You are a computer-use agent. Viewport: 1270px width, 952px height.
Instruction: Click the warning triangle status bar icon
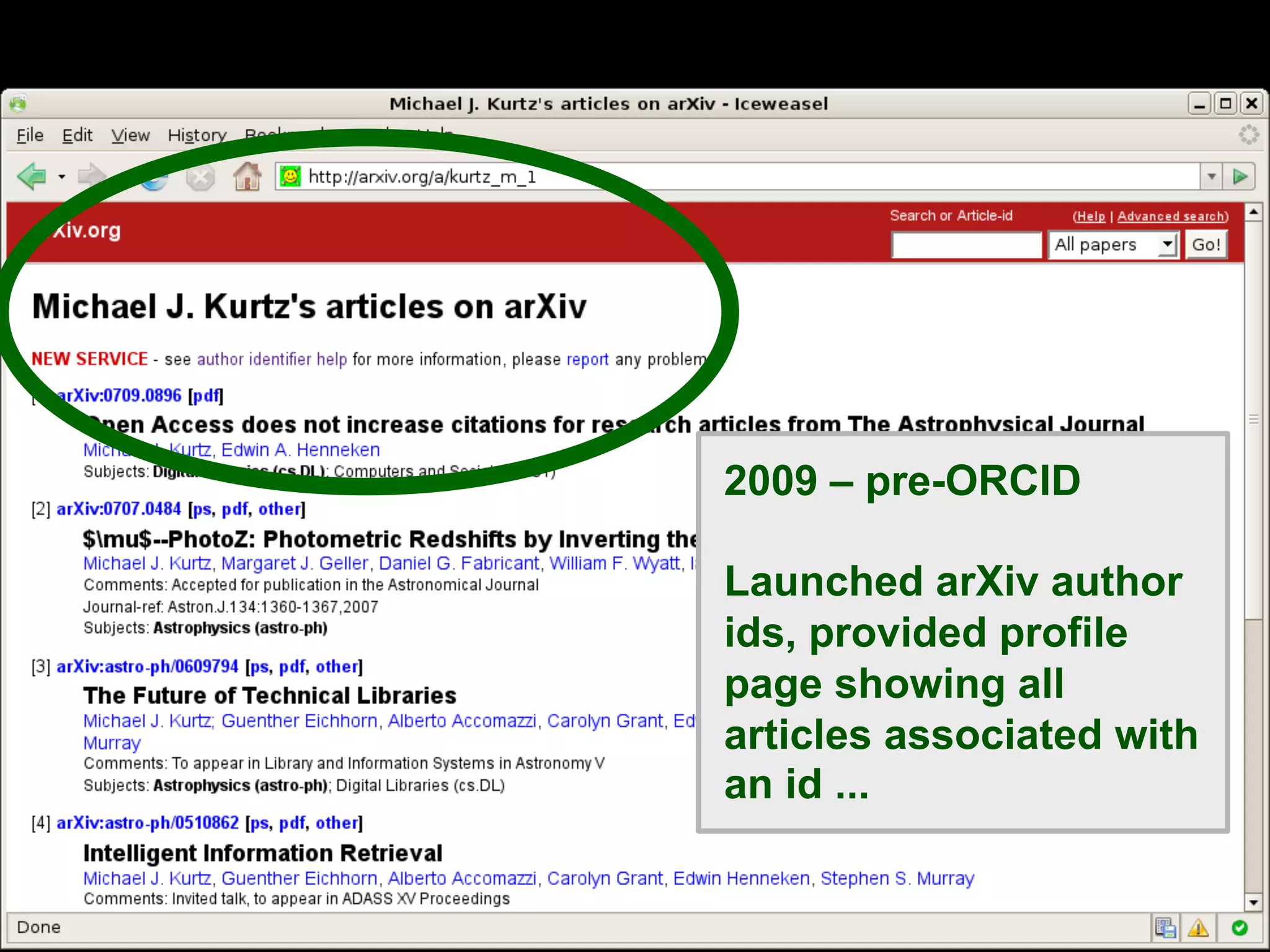[x=1198, y=928]
